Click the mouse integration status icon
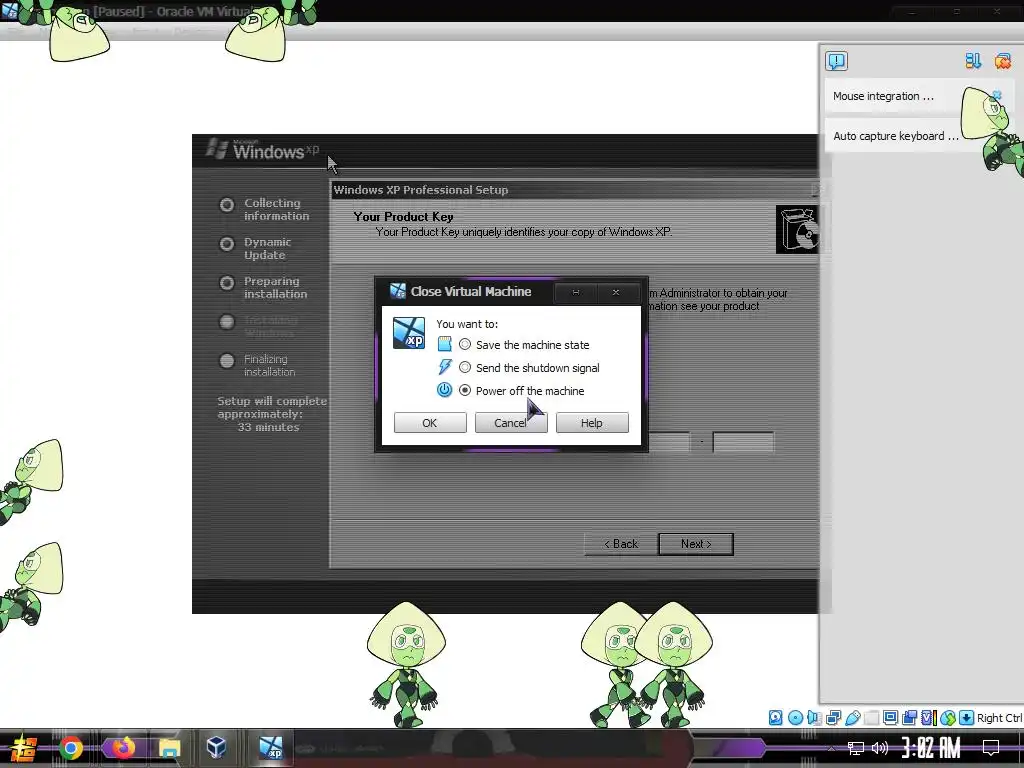This screenshot has width=1024, height=768. [x=948, y=718]
